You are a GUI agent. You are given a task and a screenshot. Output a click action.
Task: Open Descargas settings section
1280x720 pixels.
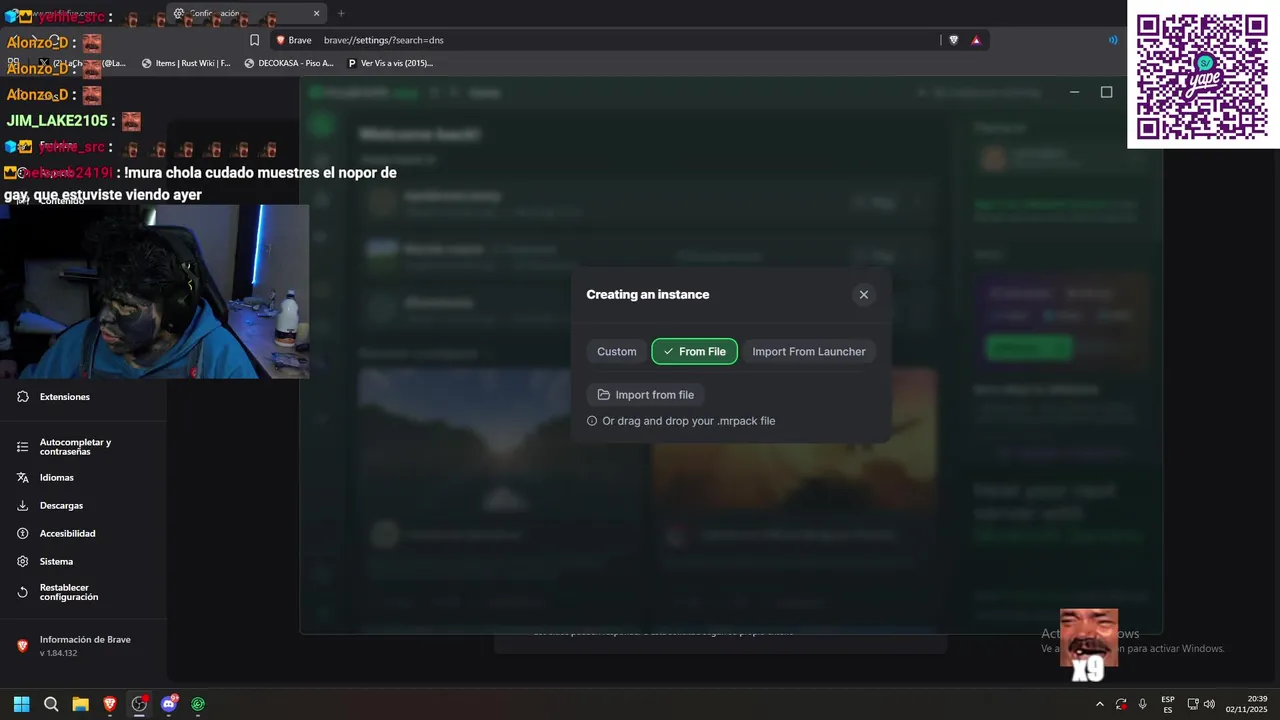point(61,506)
